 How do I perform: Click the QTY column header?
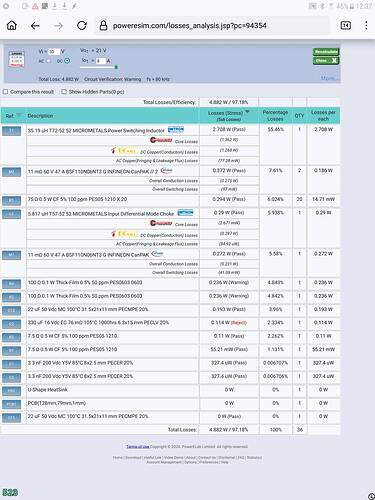pos(299,116)
